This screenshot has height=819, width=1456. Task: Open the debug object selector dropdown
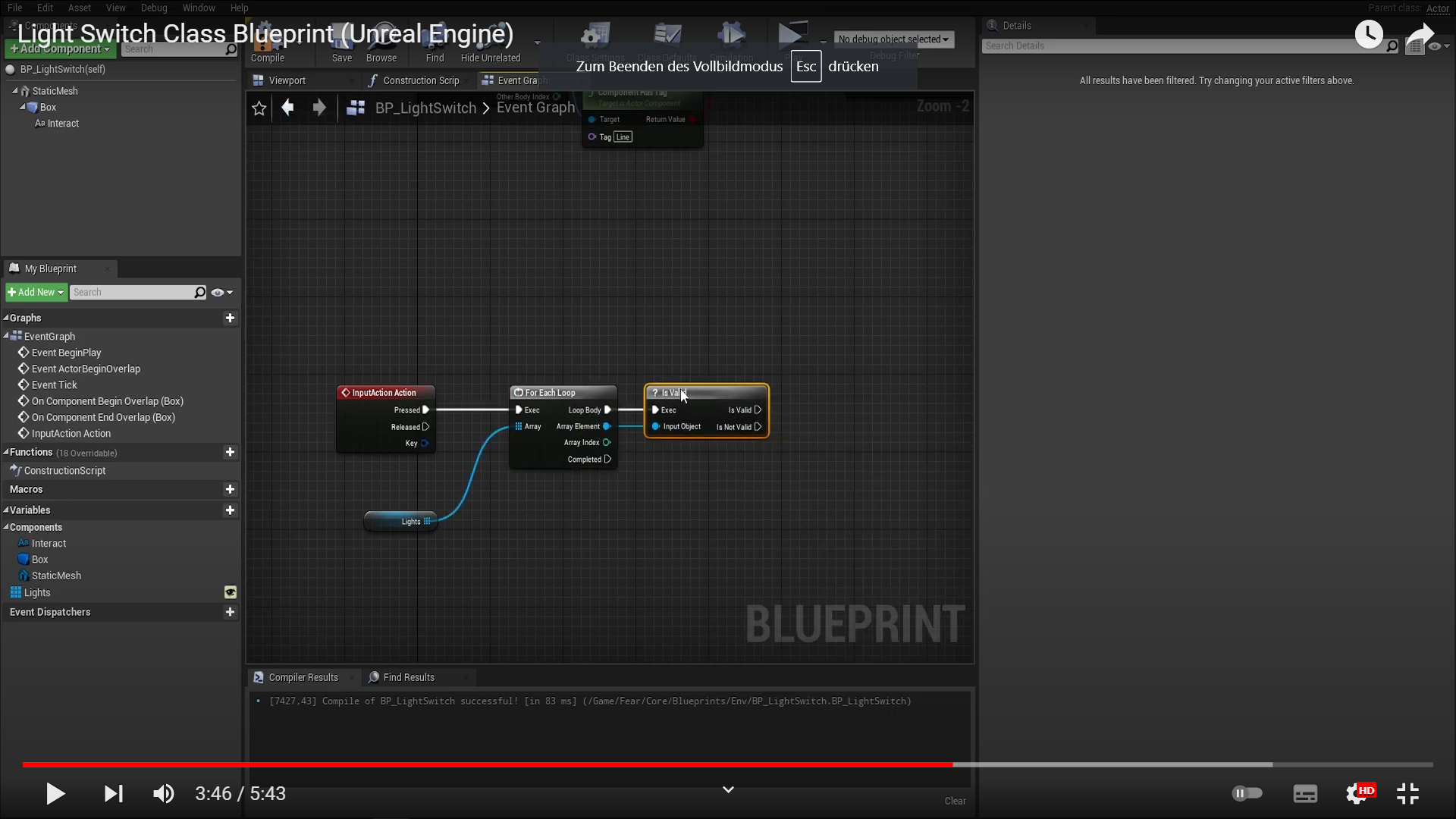click(893, 39)
